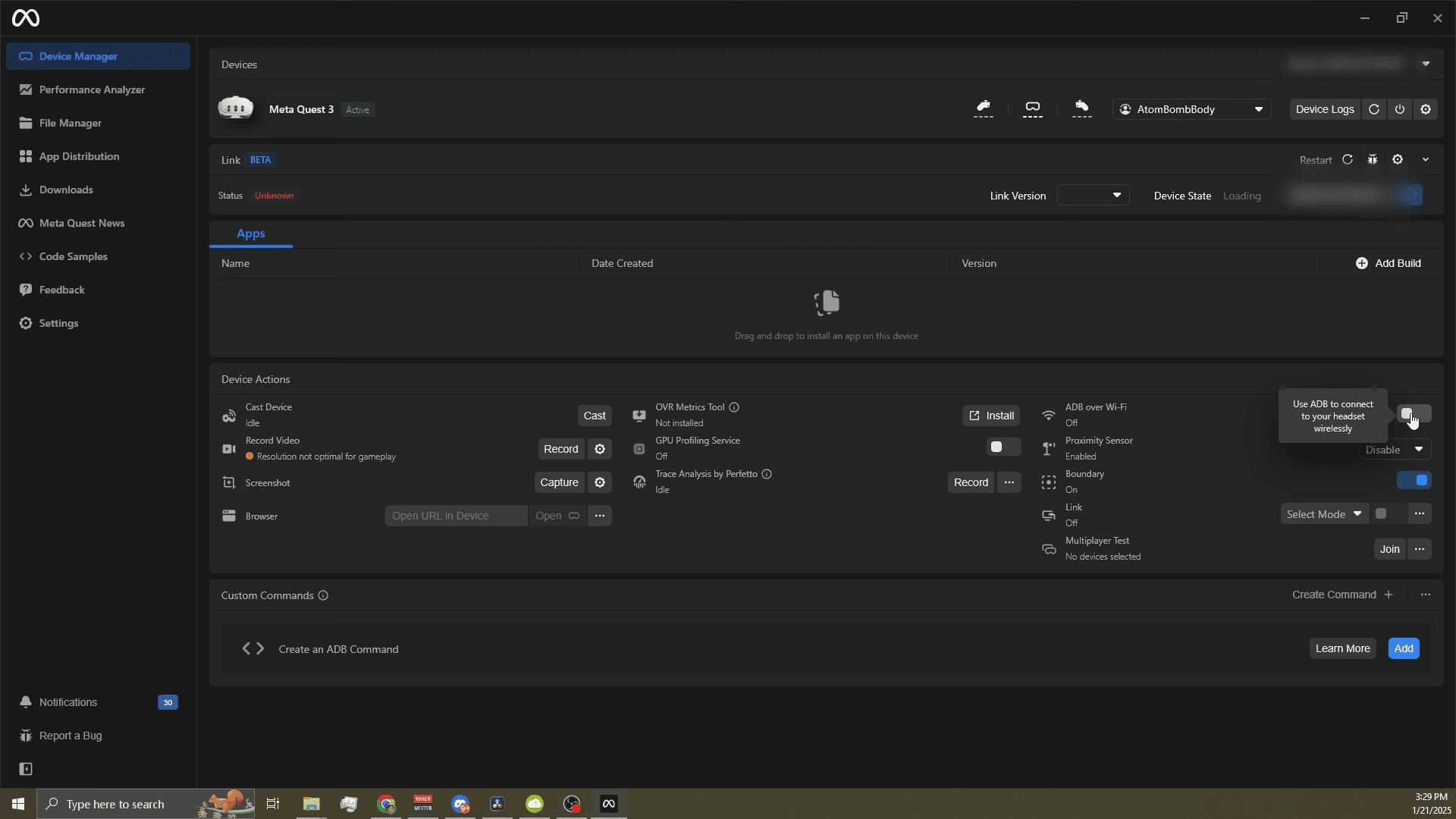Open the Meta Quest Developer Hub taskbar icon
Image resolution: width=1456 pixels, height=819 pixels.
(609, 804)
